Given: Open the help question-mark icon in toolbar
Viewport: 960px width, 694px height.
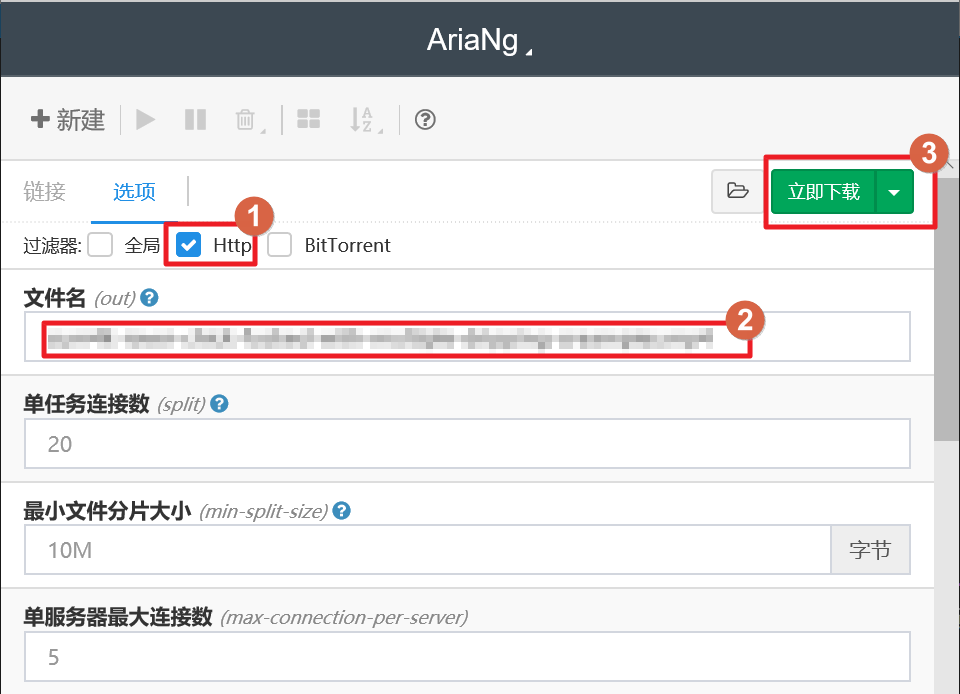Looking at the screenshot, I should click(x=425, y=120).
